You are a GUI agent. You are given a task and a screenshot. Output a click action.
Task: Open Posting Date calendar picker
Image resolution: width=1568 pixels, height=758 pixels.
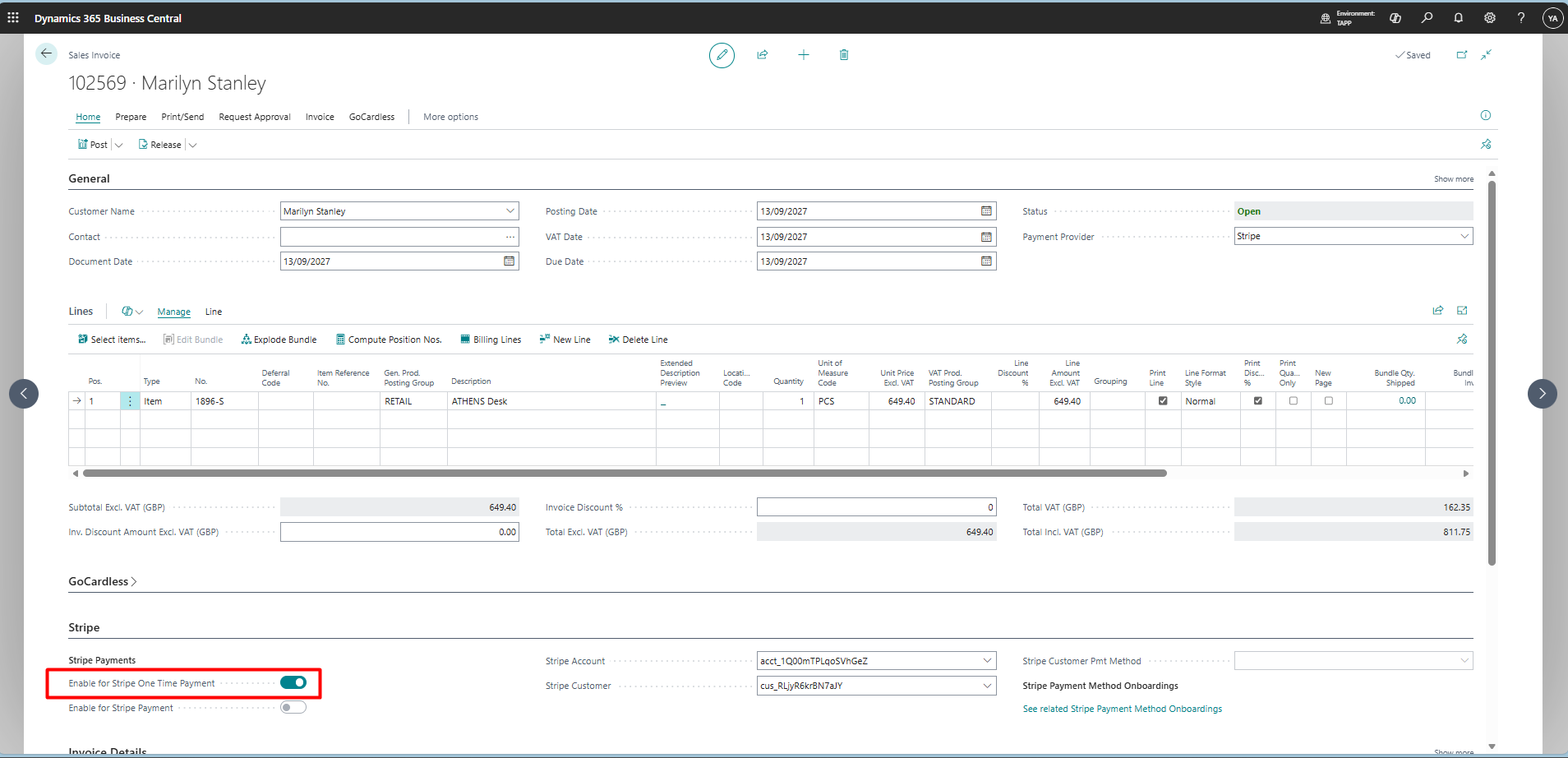point(986,211)
